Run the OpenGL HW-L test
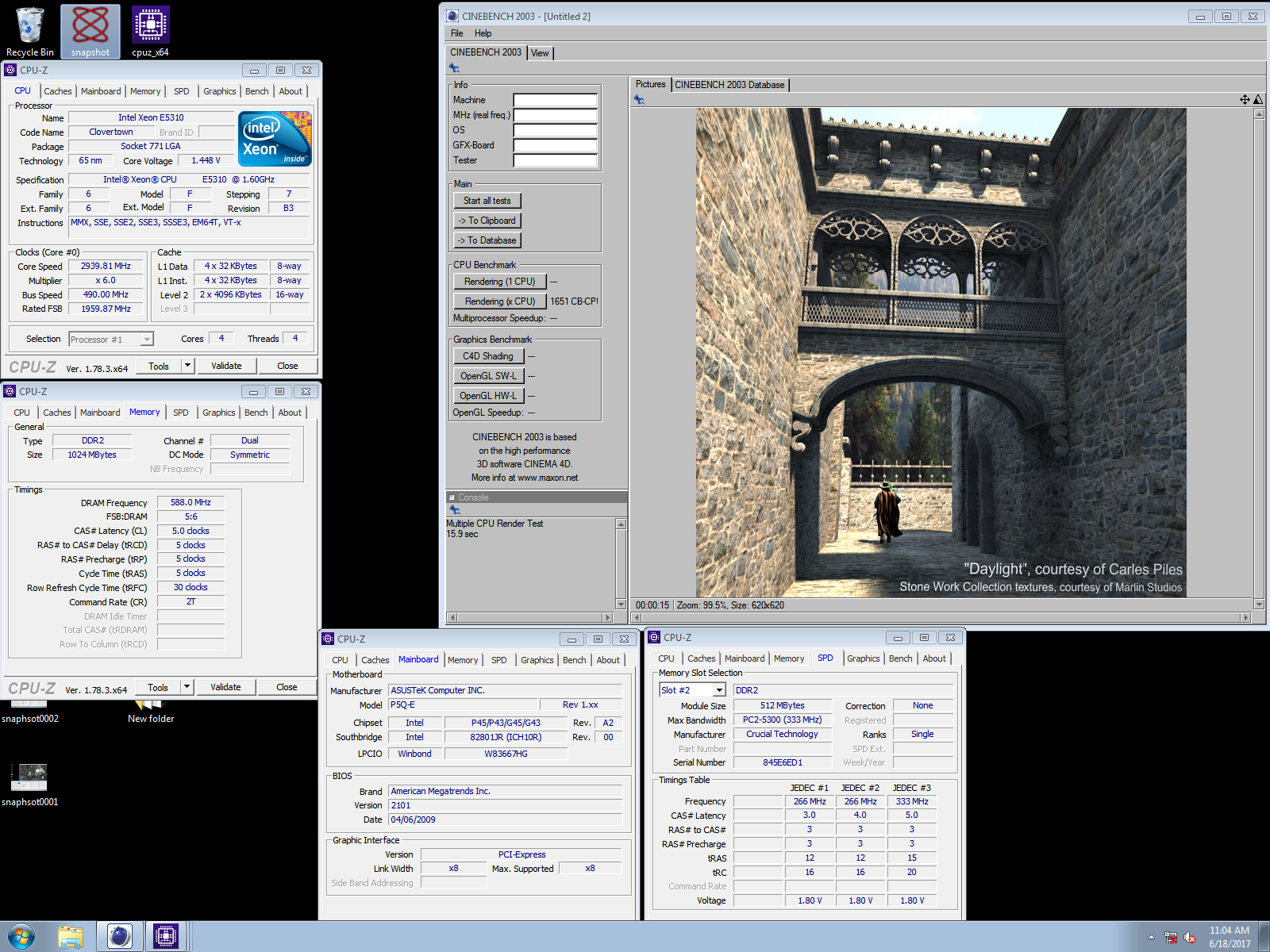The width and height of the screenshot is (1270, 952). [x=488, y=396]
